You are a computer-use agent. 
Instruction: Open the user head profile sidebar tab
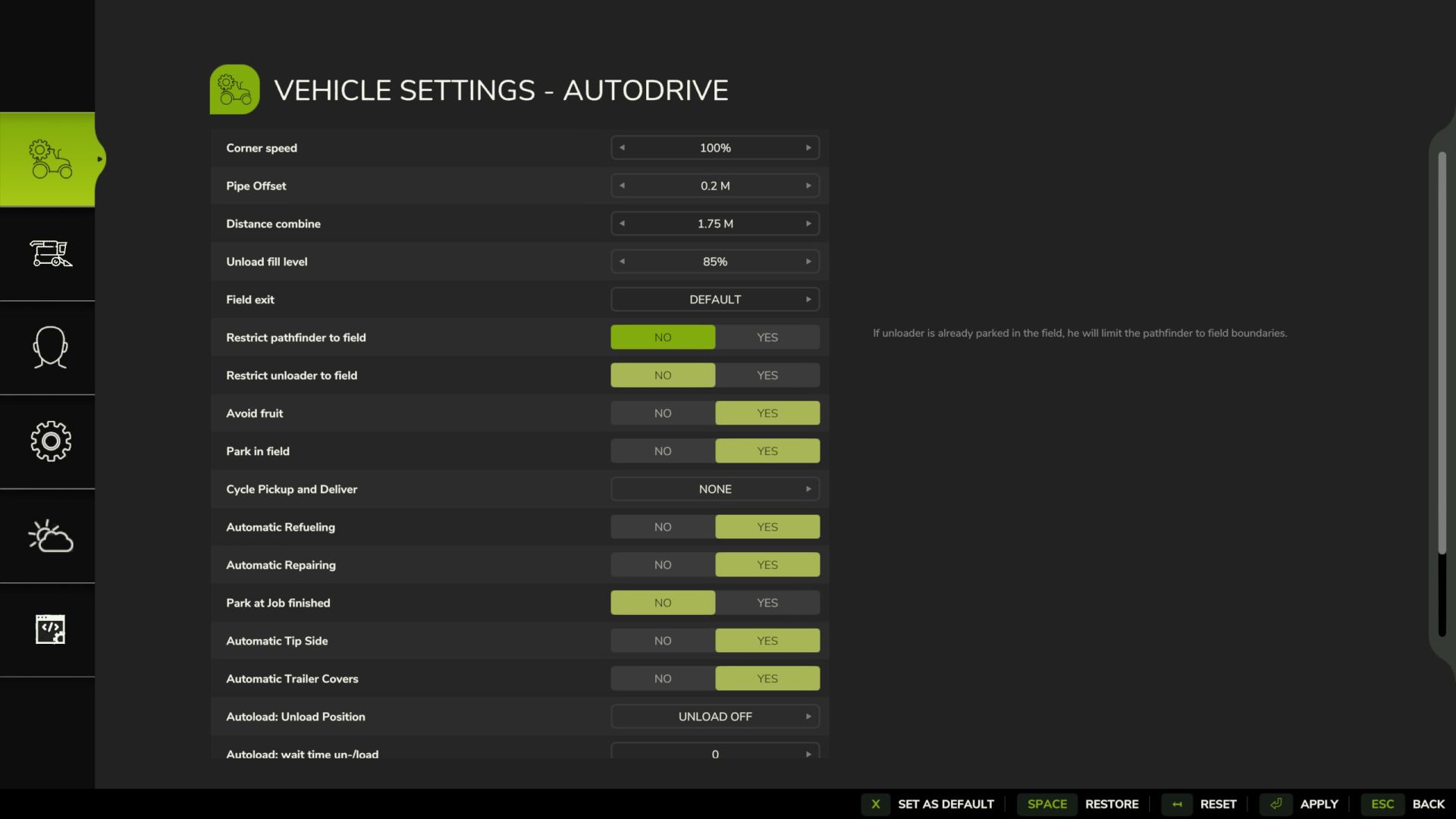click(50, 347)
